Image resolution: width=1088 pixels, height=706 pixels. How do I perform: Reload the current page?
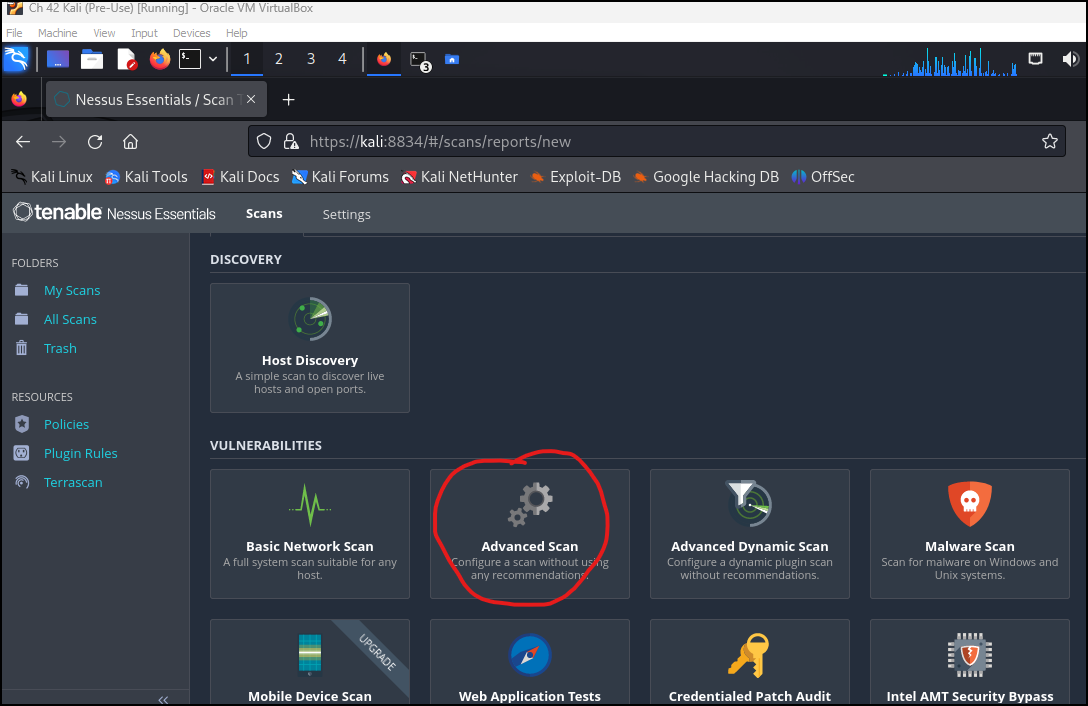(95, 142)
